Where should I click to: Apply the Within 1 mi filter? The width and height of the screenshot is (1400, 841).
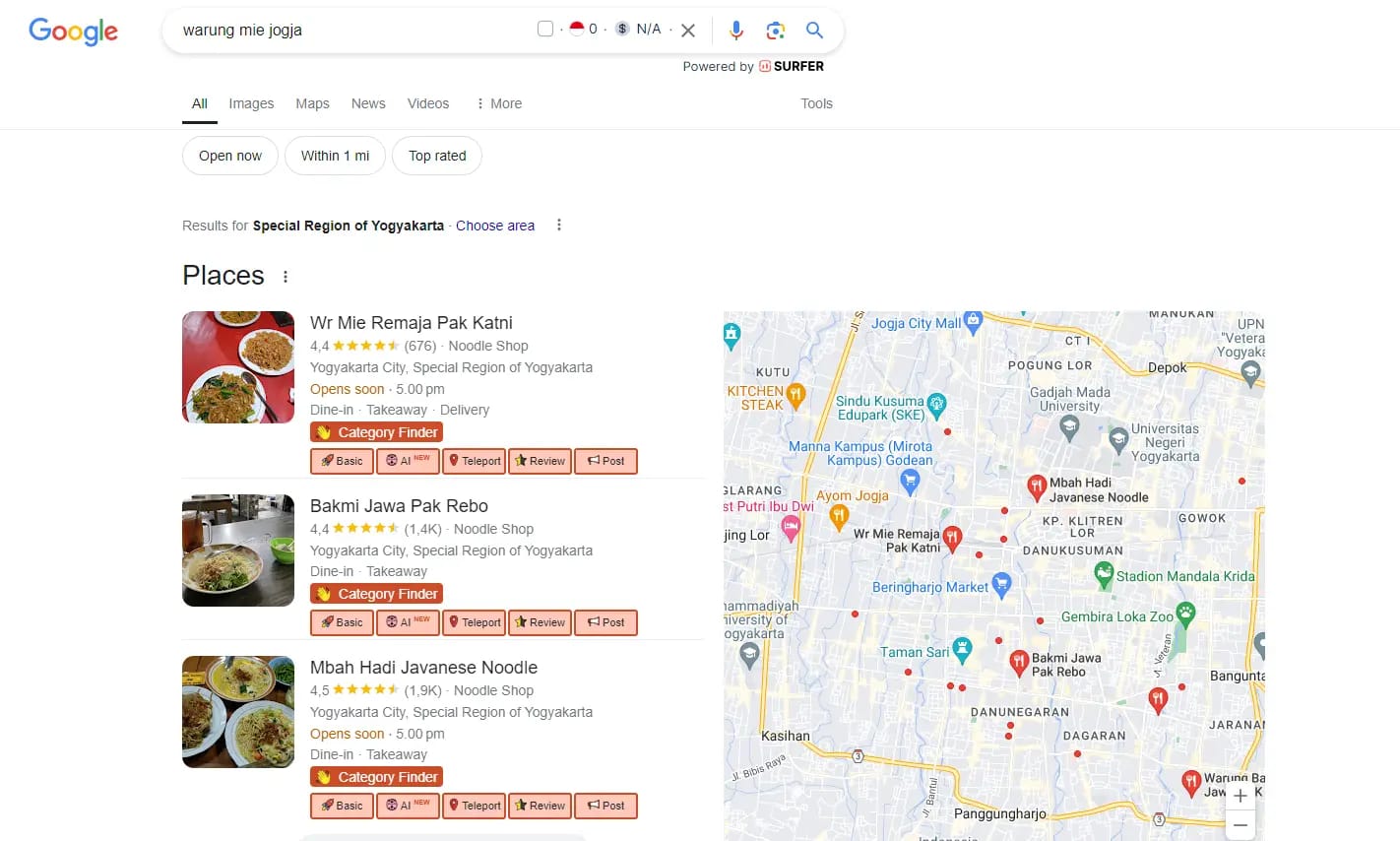[x=335, y=156]
